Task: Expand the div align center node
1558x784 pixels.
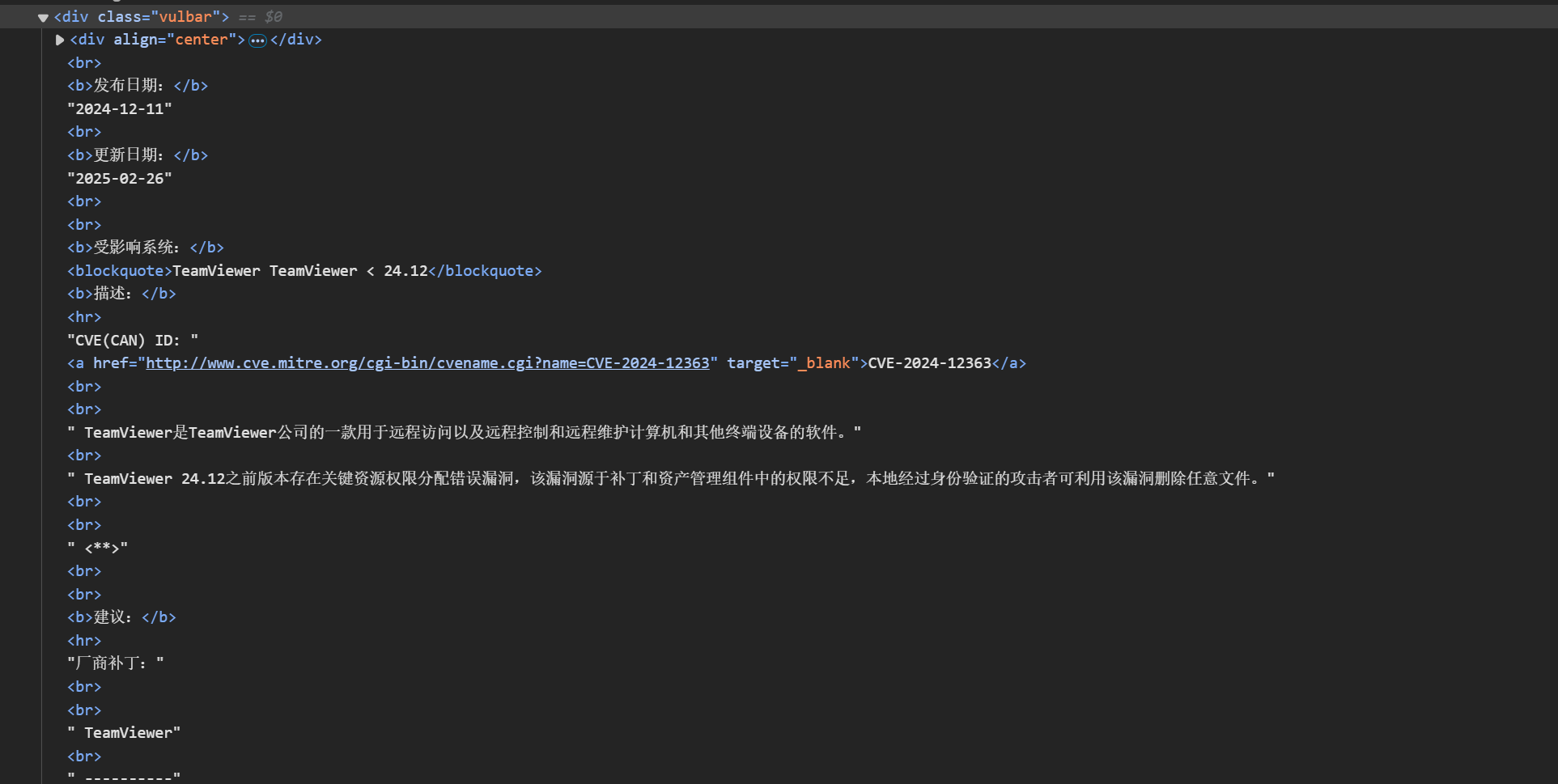Action: point(60,40)
